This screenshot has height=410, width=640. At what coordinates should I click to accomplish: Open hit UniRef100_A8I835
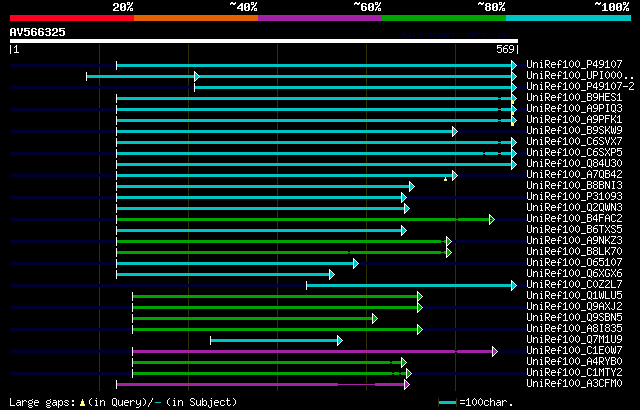coord(574,329)
